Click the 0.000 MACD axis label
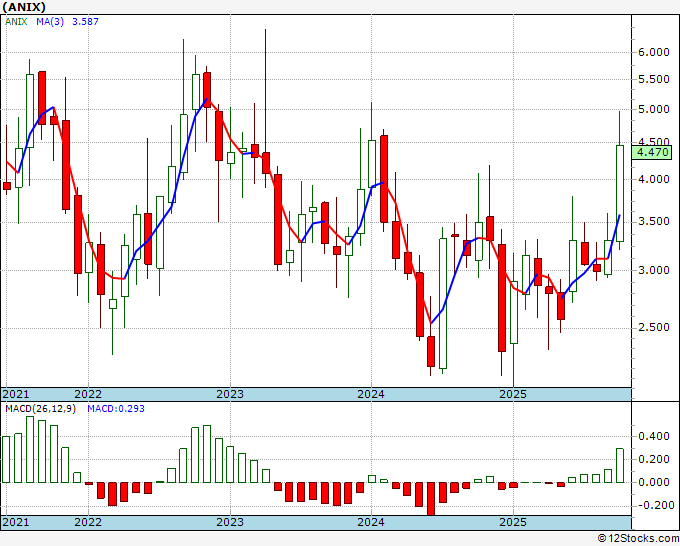The image size is (680, 546). pos(654,482)
